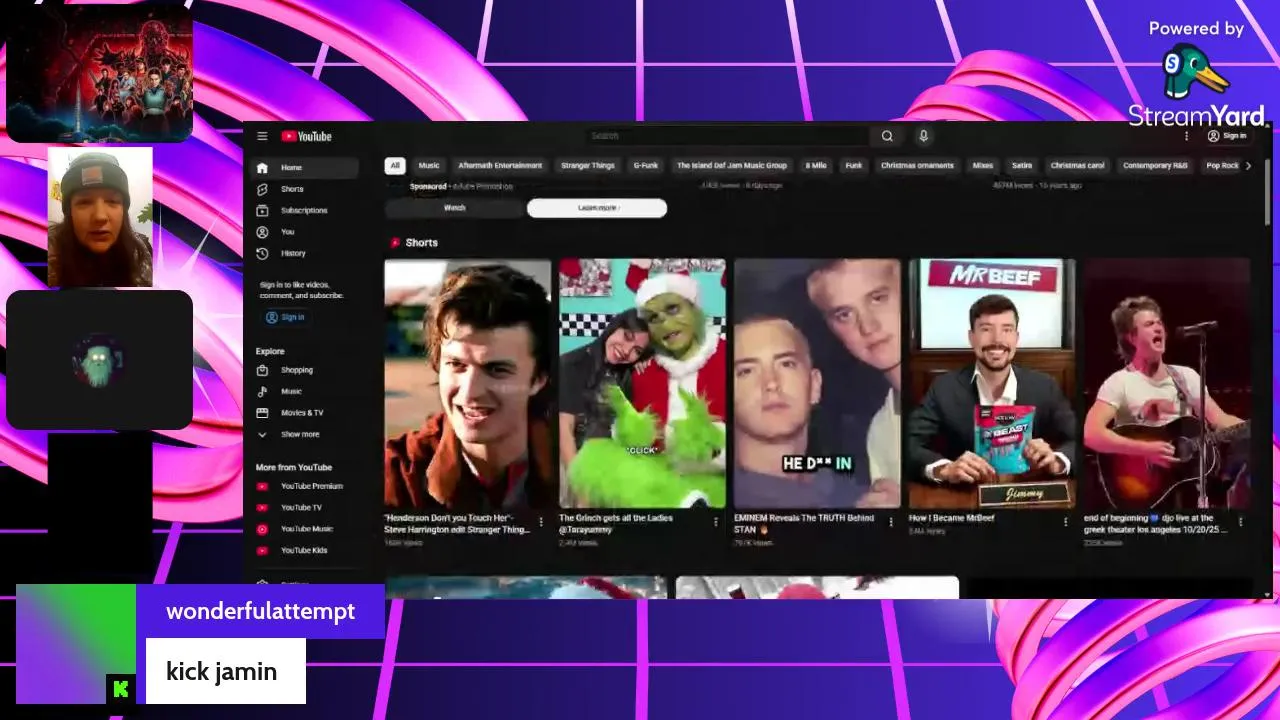Open Shopping under Explore
The image size is (1280, 720).
pyautogui.click(x=305, y=370)
